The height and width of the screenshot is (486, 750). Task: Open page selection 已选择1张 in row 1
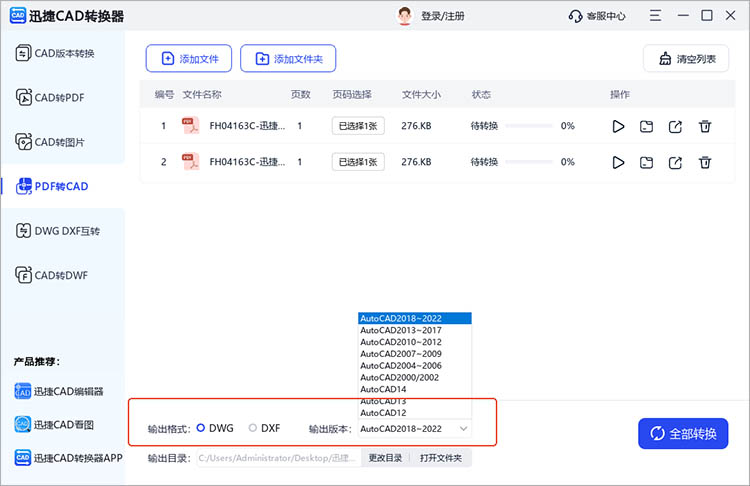(x=358, y=126)
